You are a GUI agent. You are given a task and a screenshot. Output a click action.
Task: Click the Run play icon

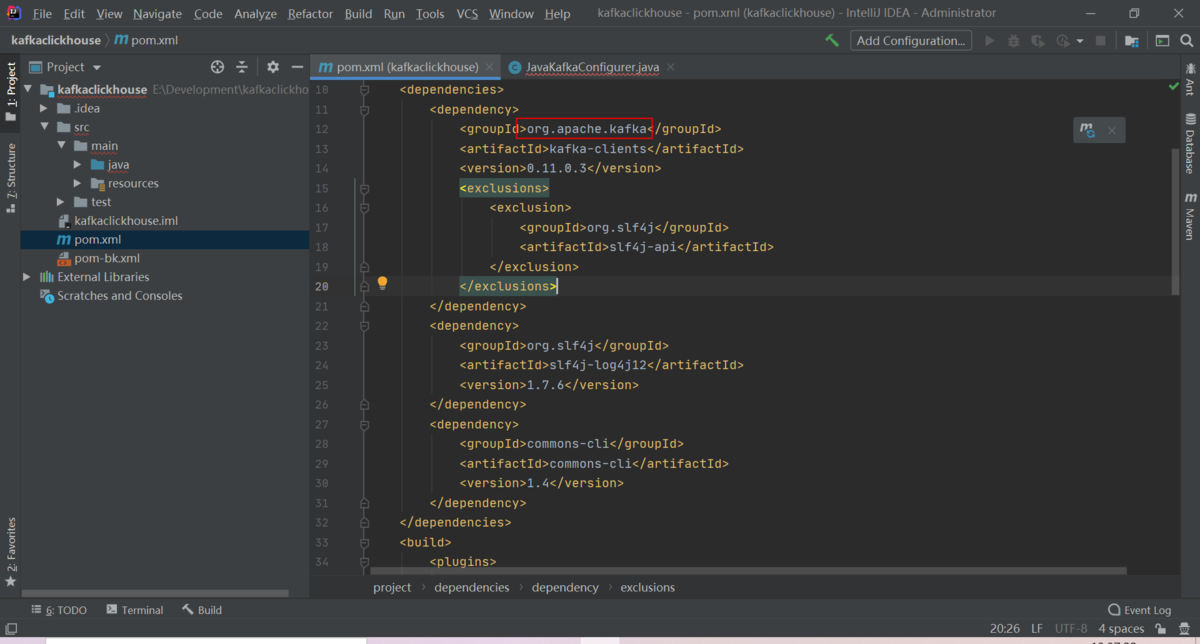pos(990,41)
